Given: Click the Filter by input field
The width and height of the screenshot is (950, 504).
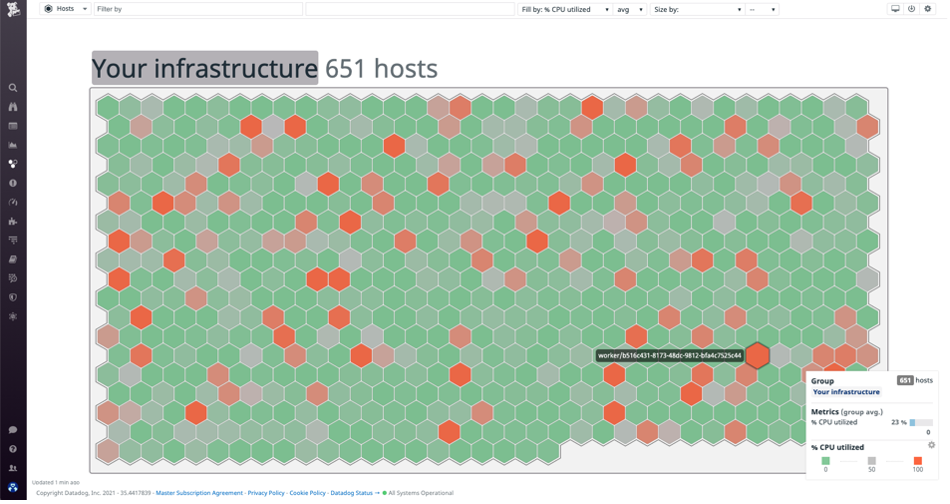Looking at the screenshot, I should coord(198,9).
